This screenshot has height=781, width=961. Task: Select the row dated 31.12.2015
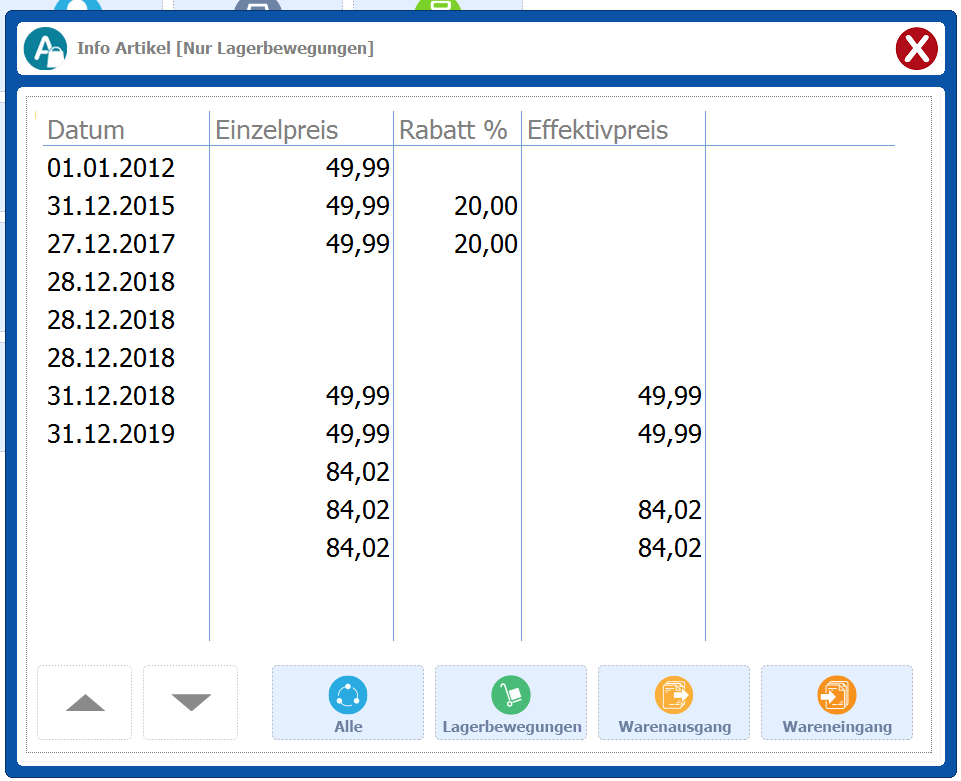tap(111, 206)
